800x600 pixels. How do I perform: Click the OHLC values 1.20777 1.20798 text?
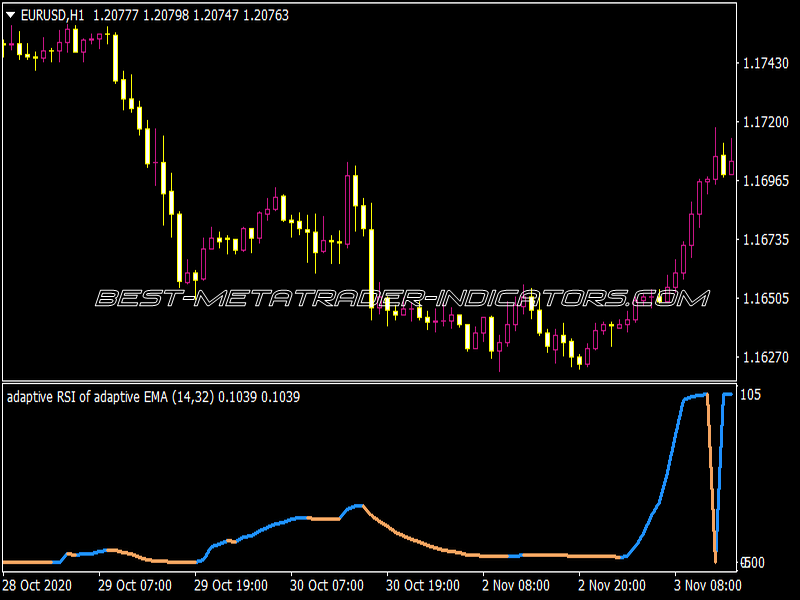click(191, 15)
